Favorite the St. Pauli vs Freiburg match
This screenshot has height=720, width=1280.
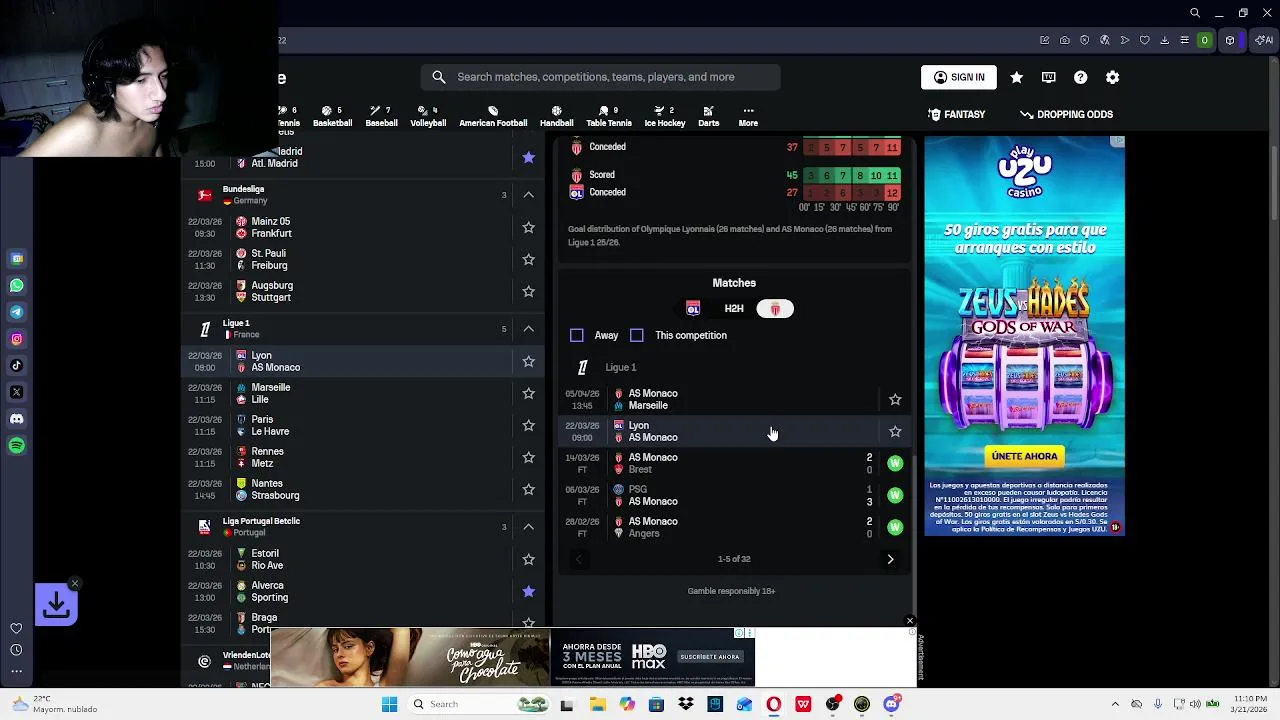click(528, 259)
